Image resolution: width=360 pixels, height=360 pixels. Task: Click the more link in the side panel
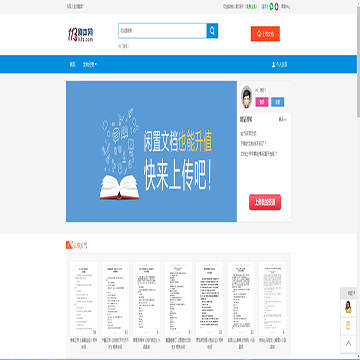coord(283,120)
